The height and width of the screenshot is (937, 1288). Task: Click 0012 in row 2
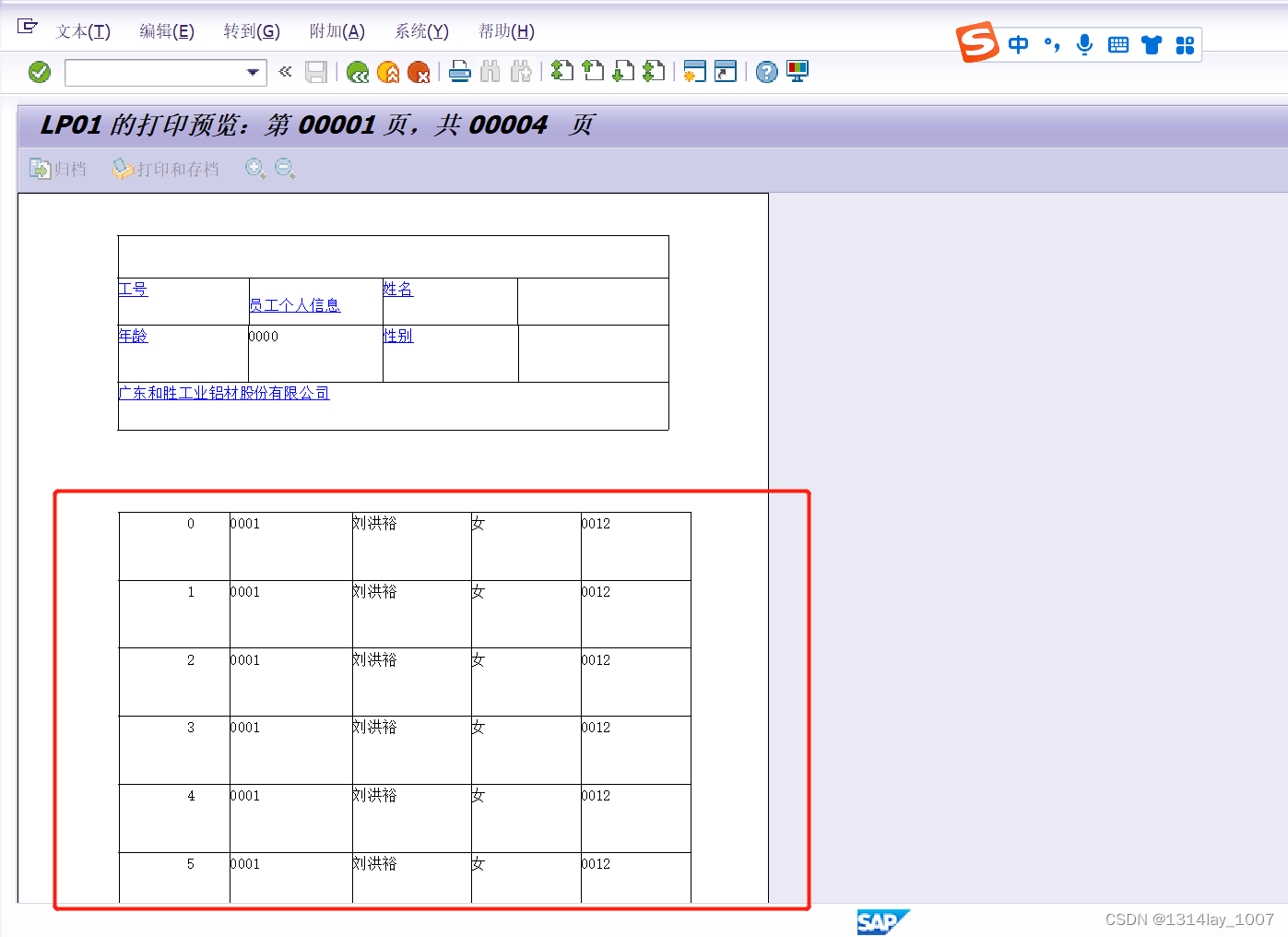596,660
